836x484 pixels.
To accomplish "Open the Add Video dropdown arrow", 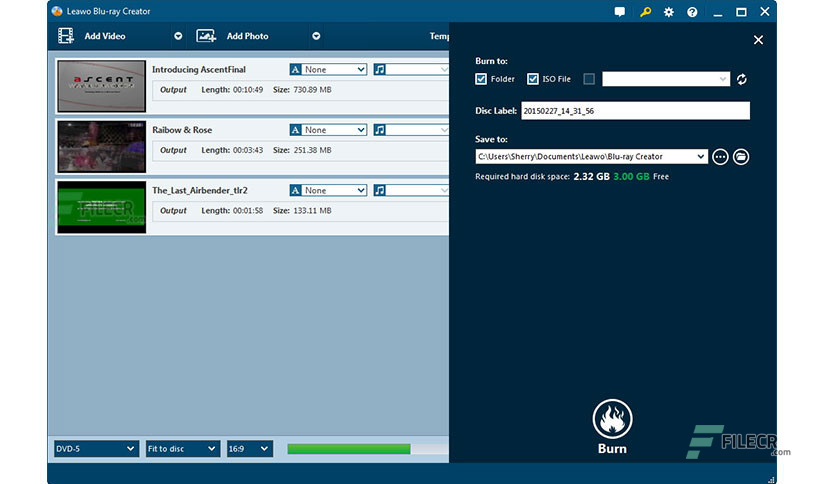I will (178, 36).
